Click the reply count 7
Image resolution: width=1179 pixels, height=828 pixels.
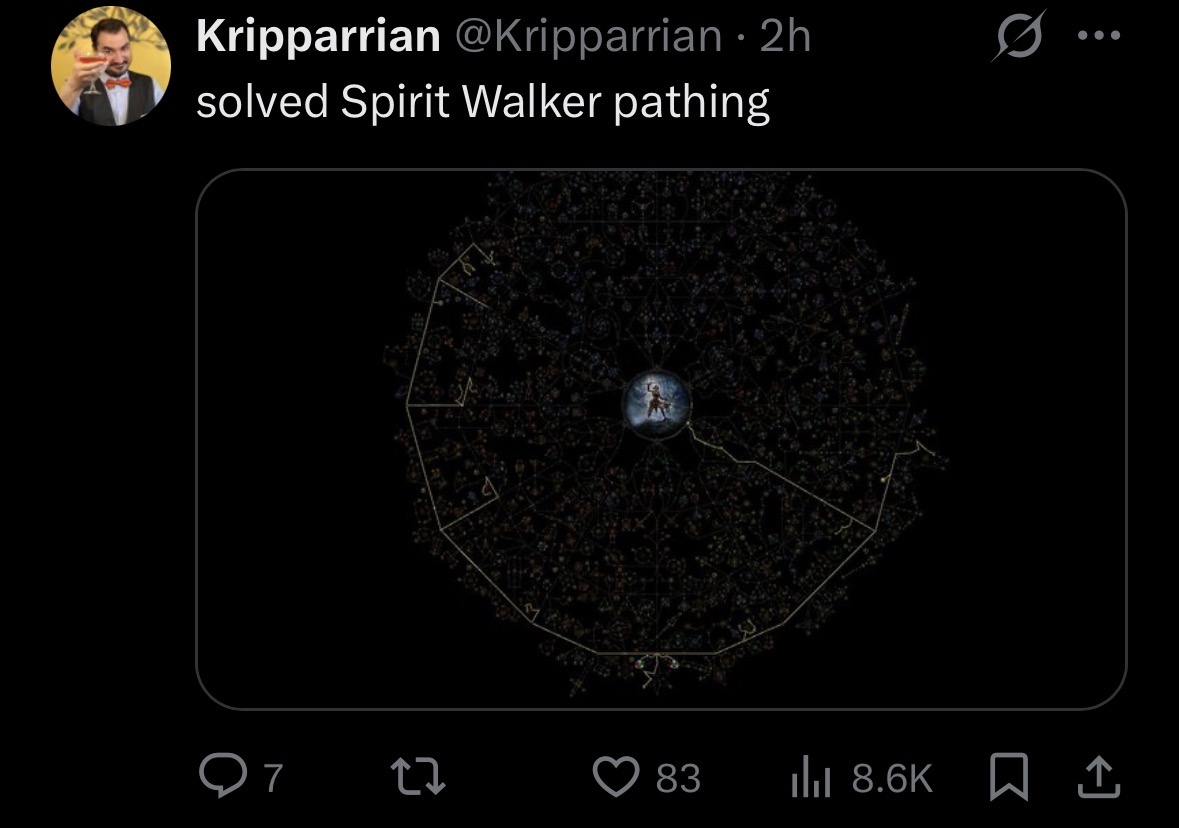[x=273, y=778]
